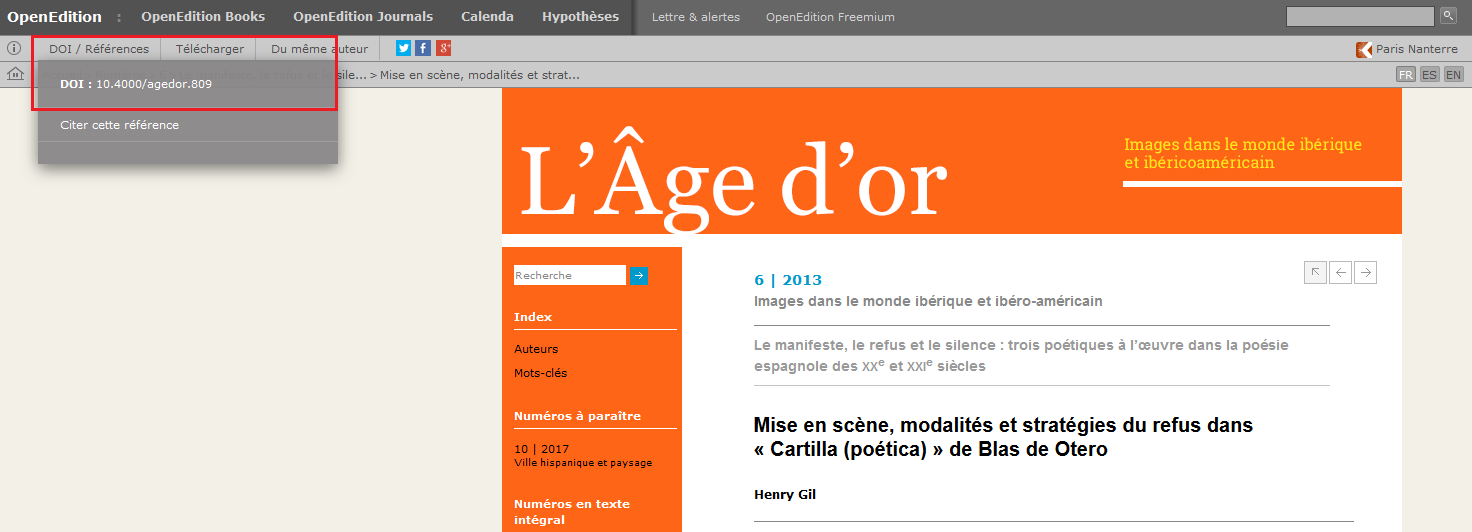Choose Citer cette référence
Screen dimensions: 1472x532
119,125
